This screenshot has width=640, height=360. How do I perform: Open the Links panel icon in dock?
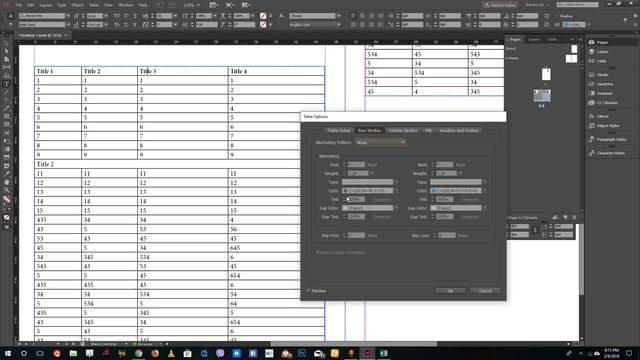pyautogui.click(x=591, y=61)
